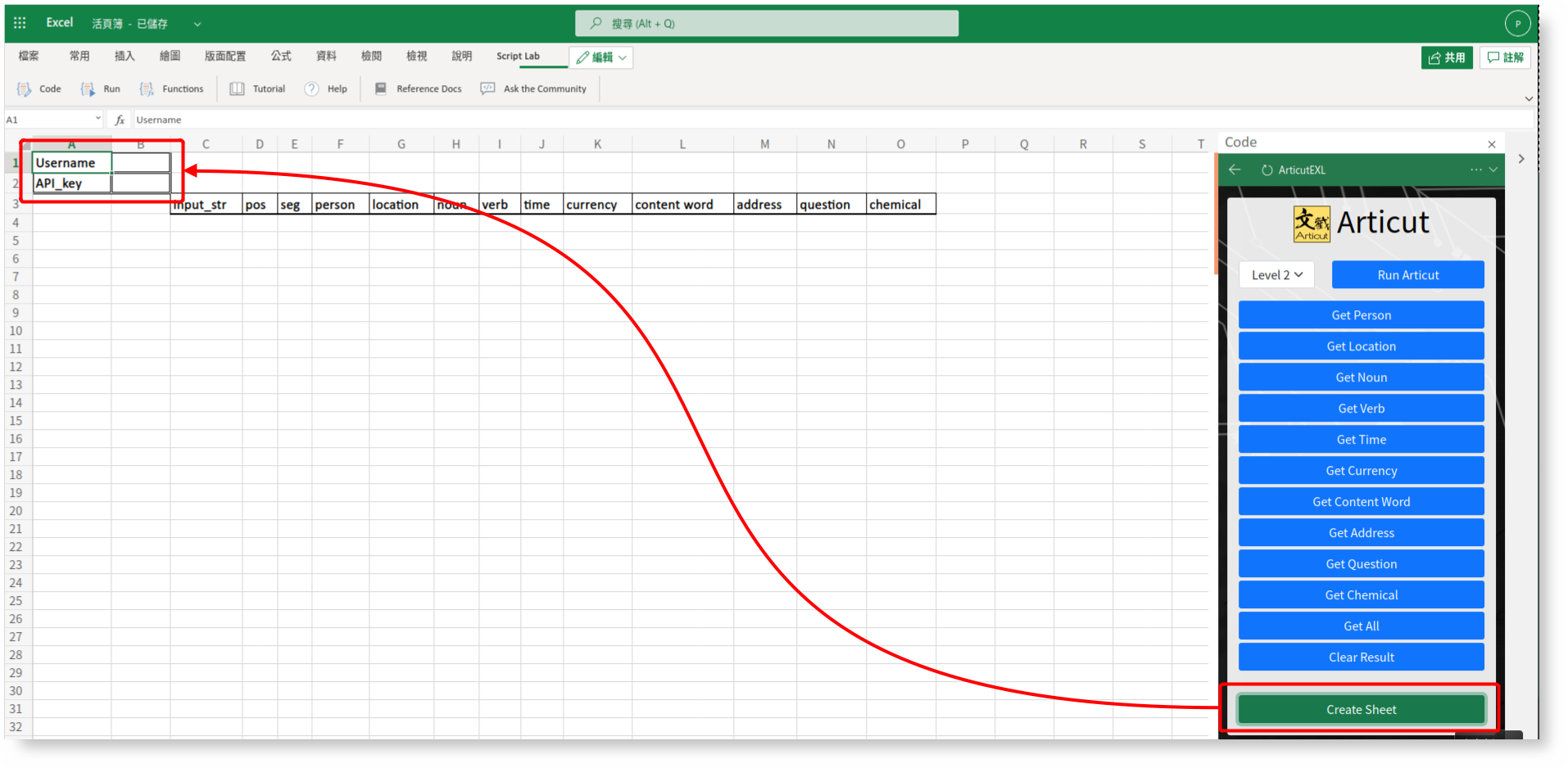Expand the ribbon chevron
Screen dimensions: 1568x768
click(1529, 98)
